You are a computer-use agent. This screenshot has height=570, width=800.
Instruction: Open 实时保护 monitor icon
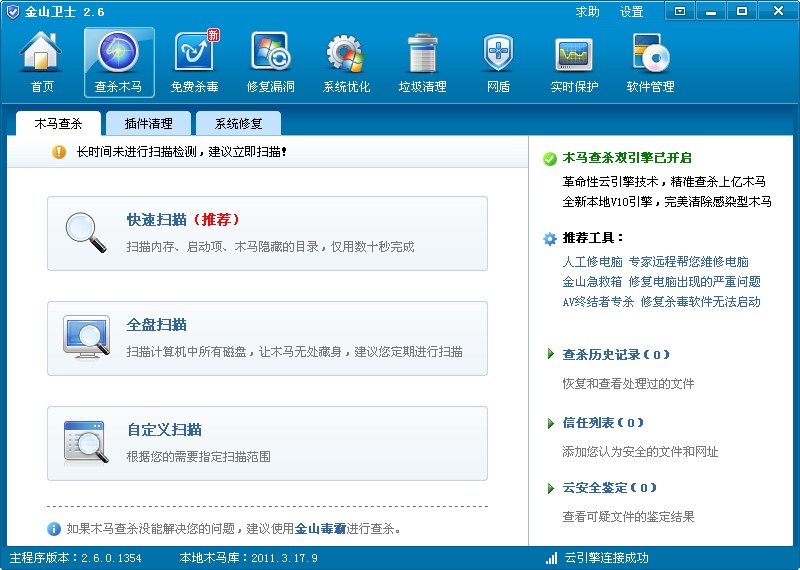(574, 54)
